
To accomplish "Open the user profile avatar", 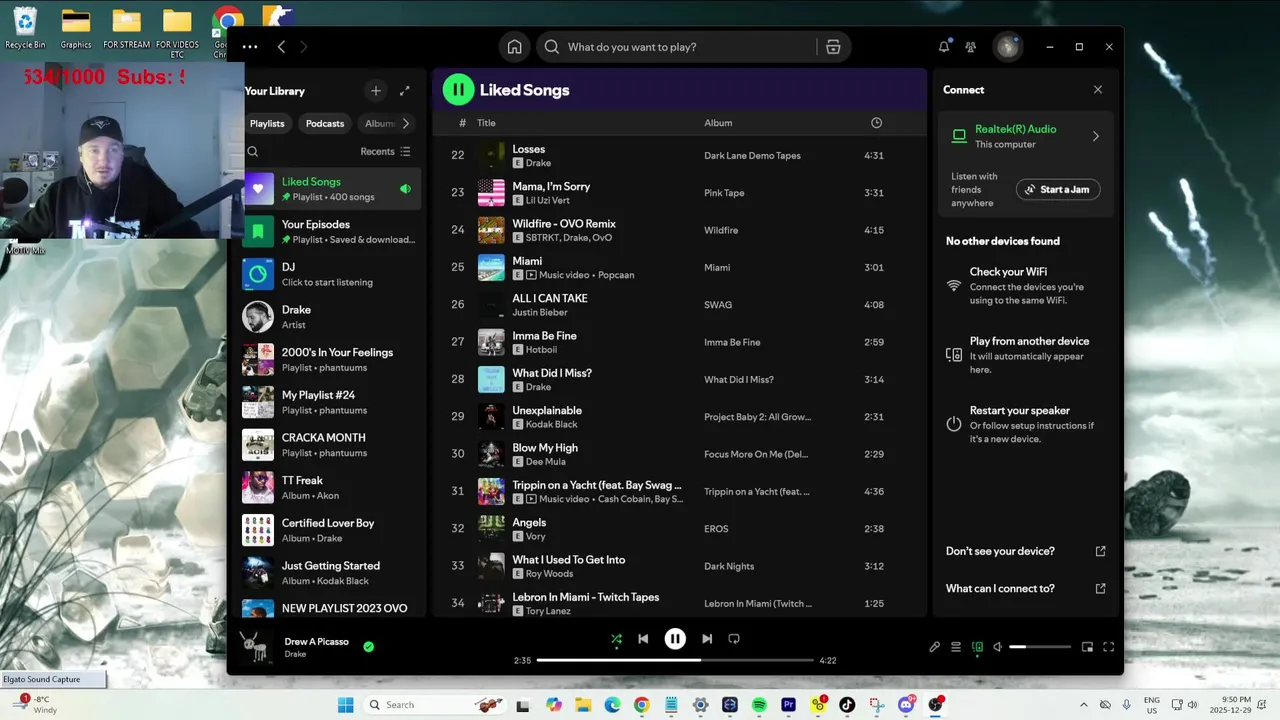I will tap(1007, 47).
